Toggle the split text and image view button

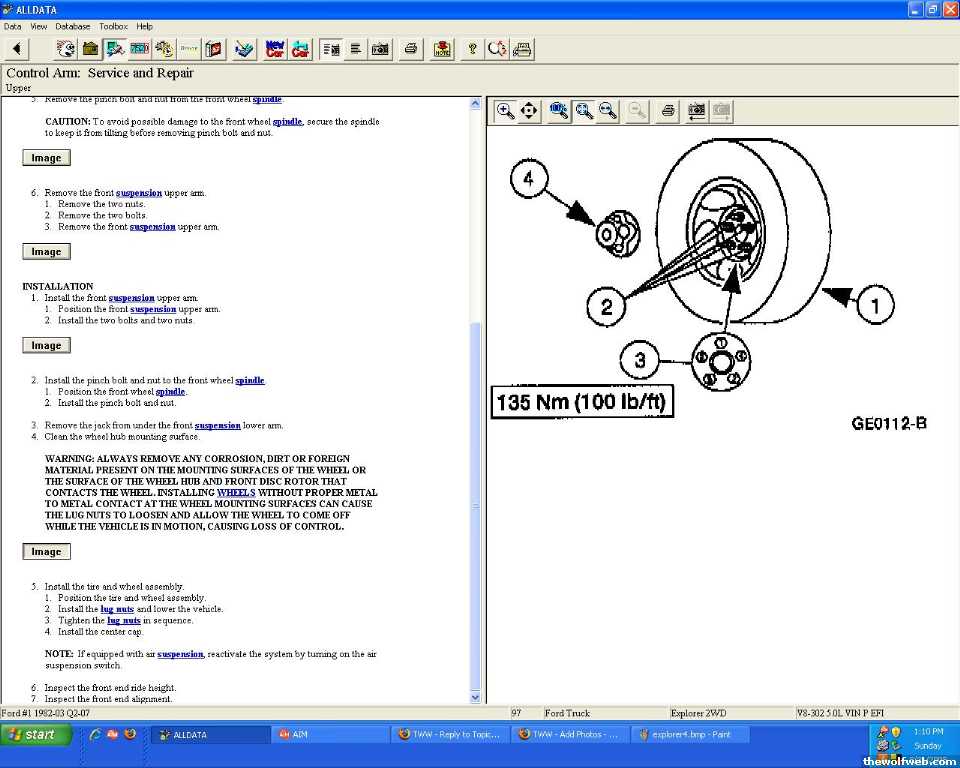[x=331, y=49]
